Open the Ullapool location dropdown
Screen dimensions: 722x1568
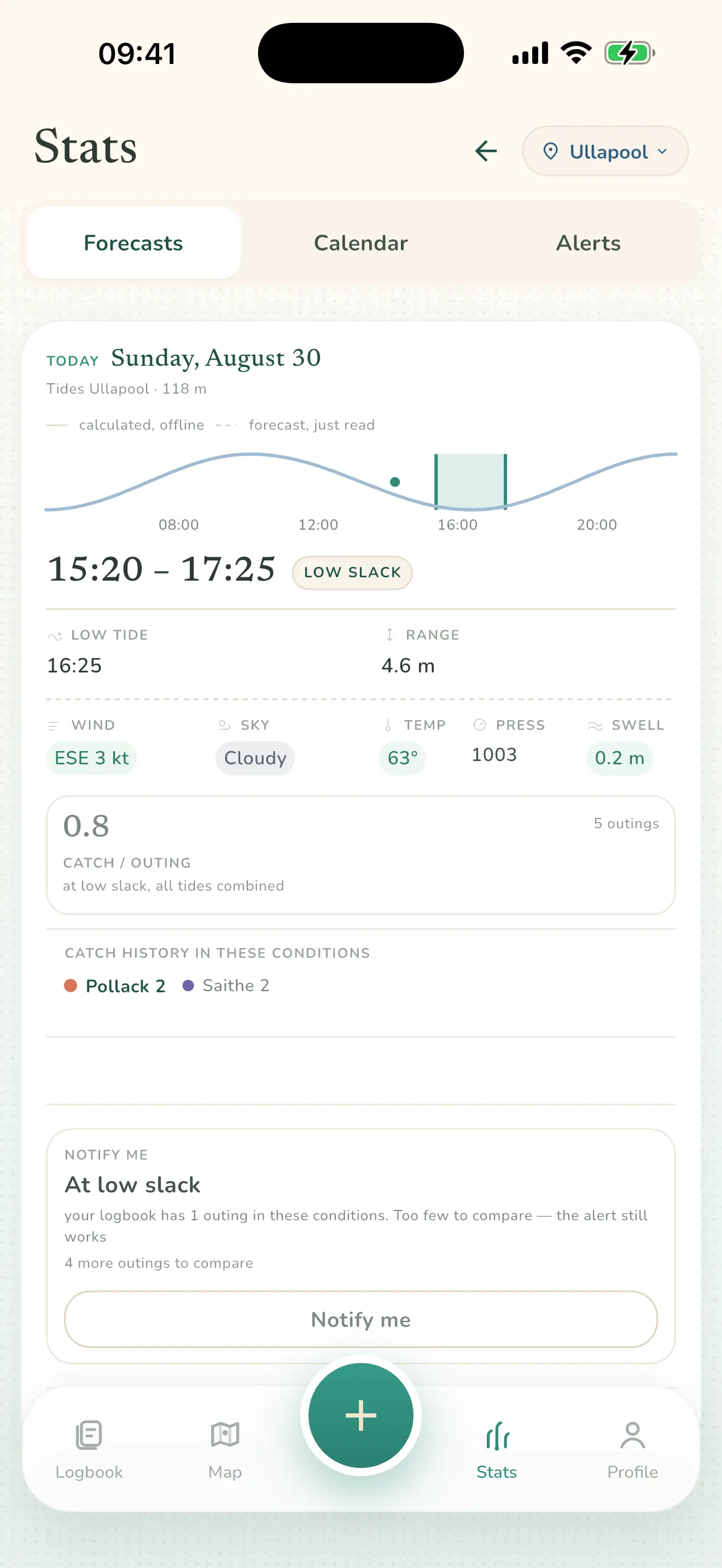coord(605,151)
